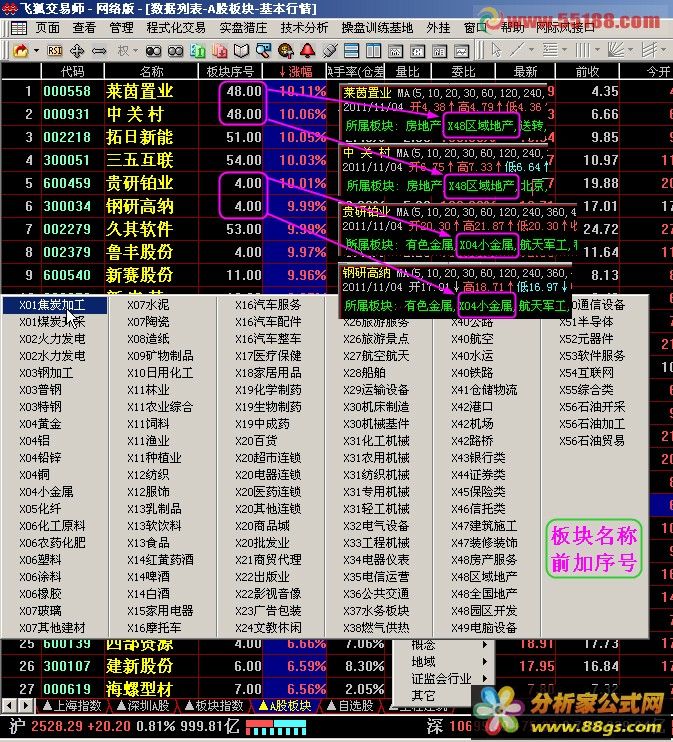Expand the line tool dropdown arrow
Viewport: 673px width, 742px height.
[531, 50]
